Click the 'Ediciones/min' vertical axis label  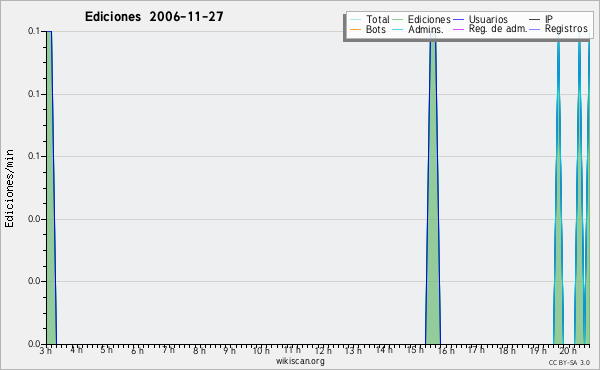pyautogui.click(x=9, y=188)
